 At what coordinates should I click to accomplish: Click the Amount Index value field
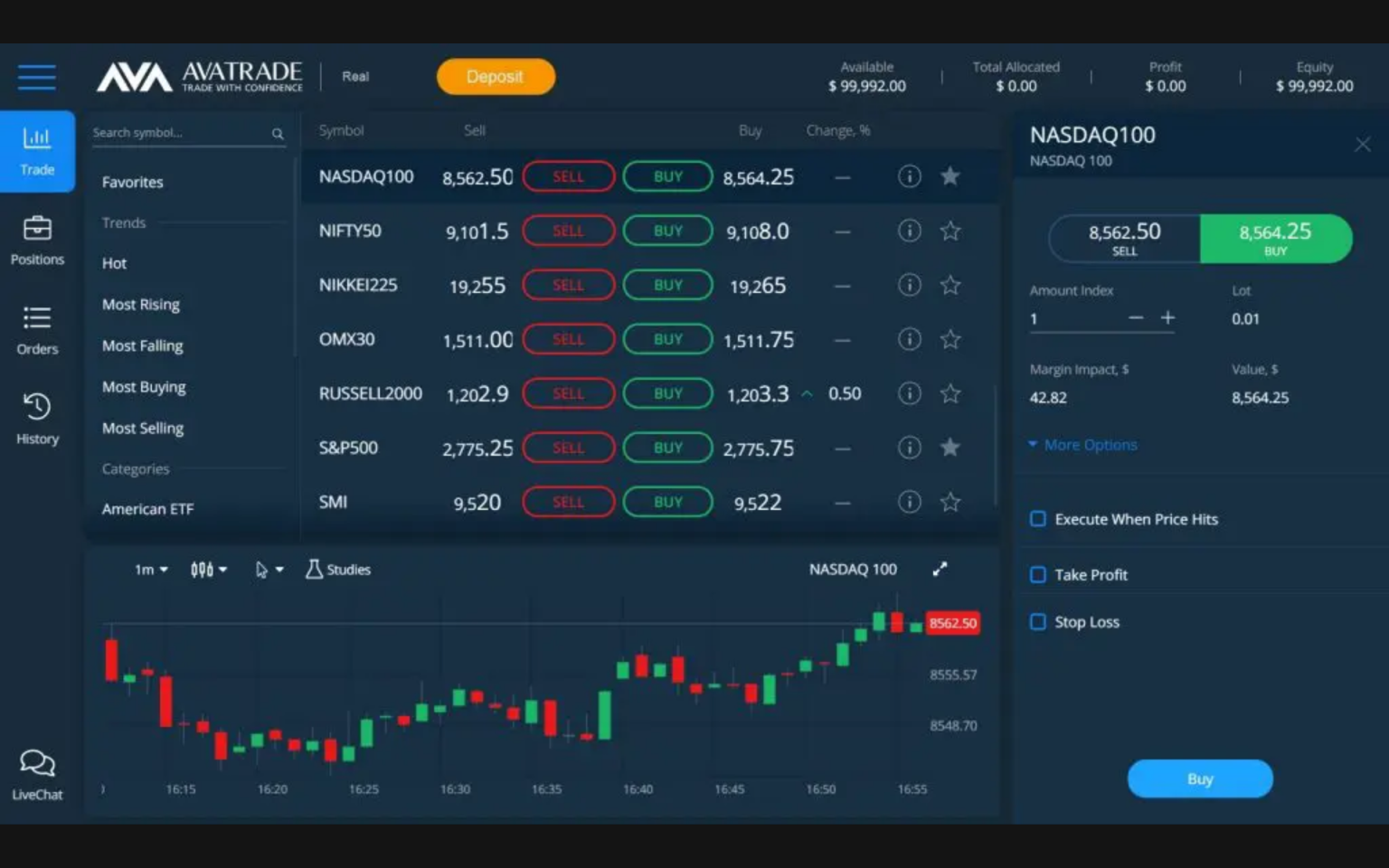(1076, 318)
